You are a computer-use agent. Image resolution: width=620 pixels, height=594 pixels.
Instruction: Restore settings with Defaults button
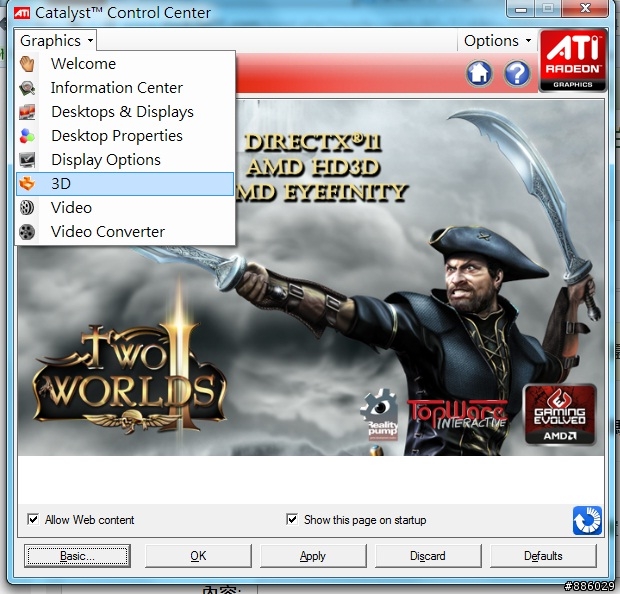point(543,556)
